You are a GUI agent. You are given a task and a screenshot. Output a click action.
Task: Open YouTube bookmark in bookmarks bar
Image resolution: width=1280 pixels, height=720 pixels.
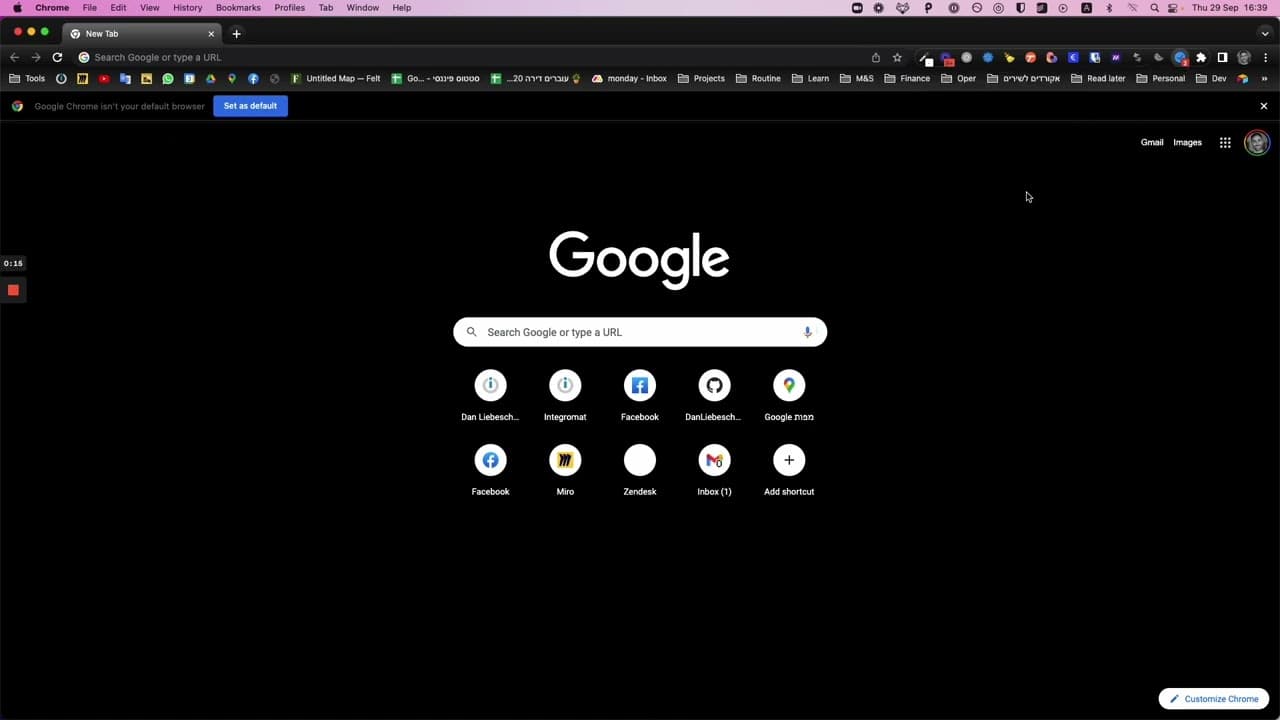click(104, 79)
